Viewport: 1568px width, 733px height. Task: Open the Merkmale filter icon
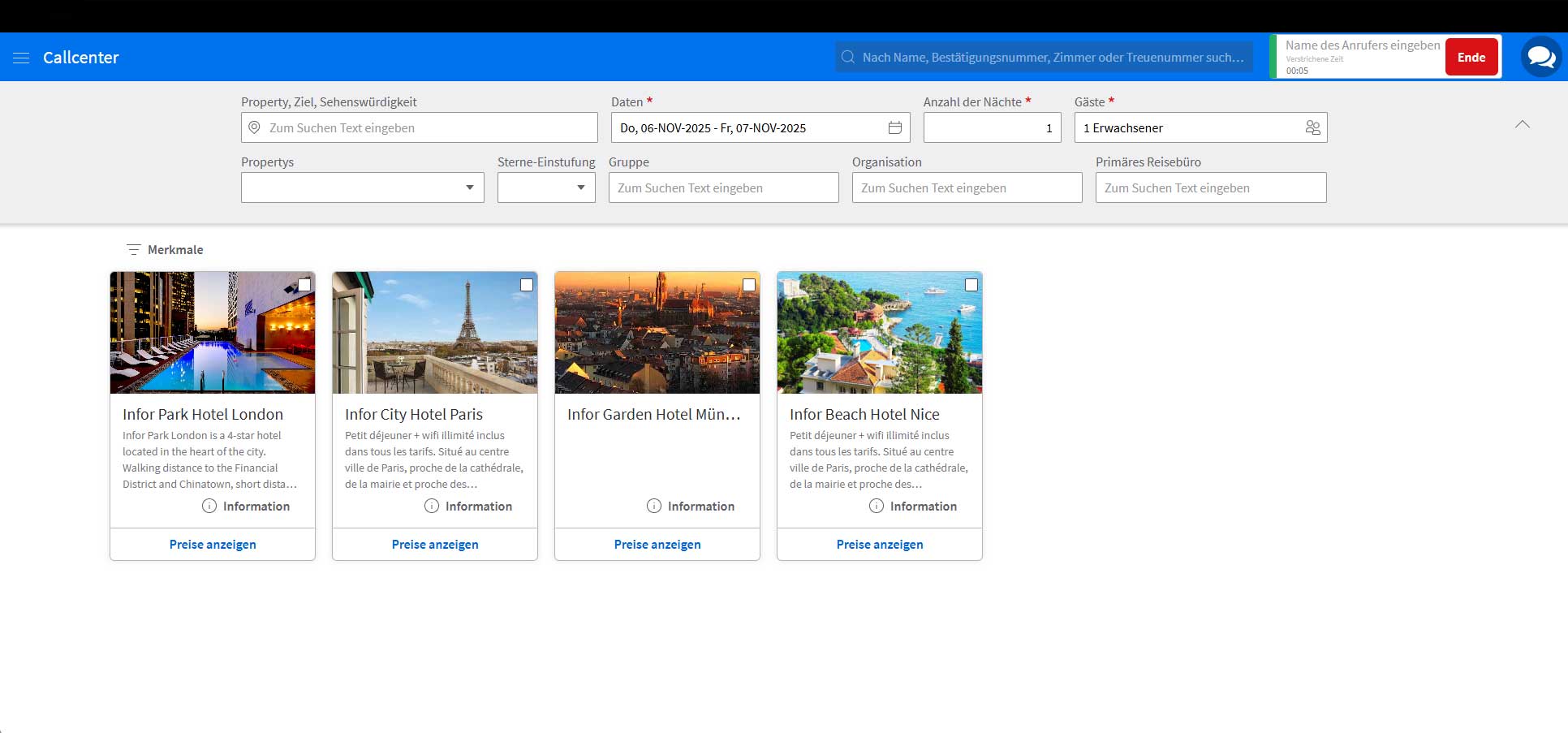coord(134,250)
